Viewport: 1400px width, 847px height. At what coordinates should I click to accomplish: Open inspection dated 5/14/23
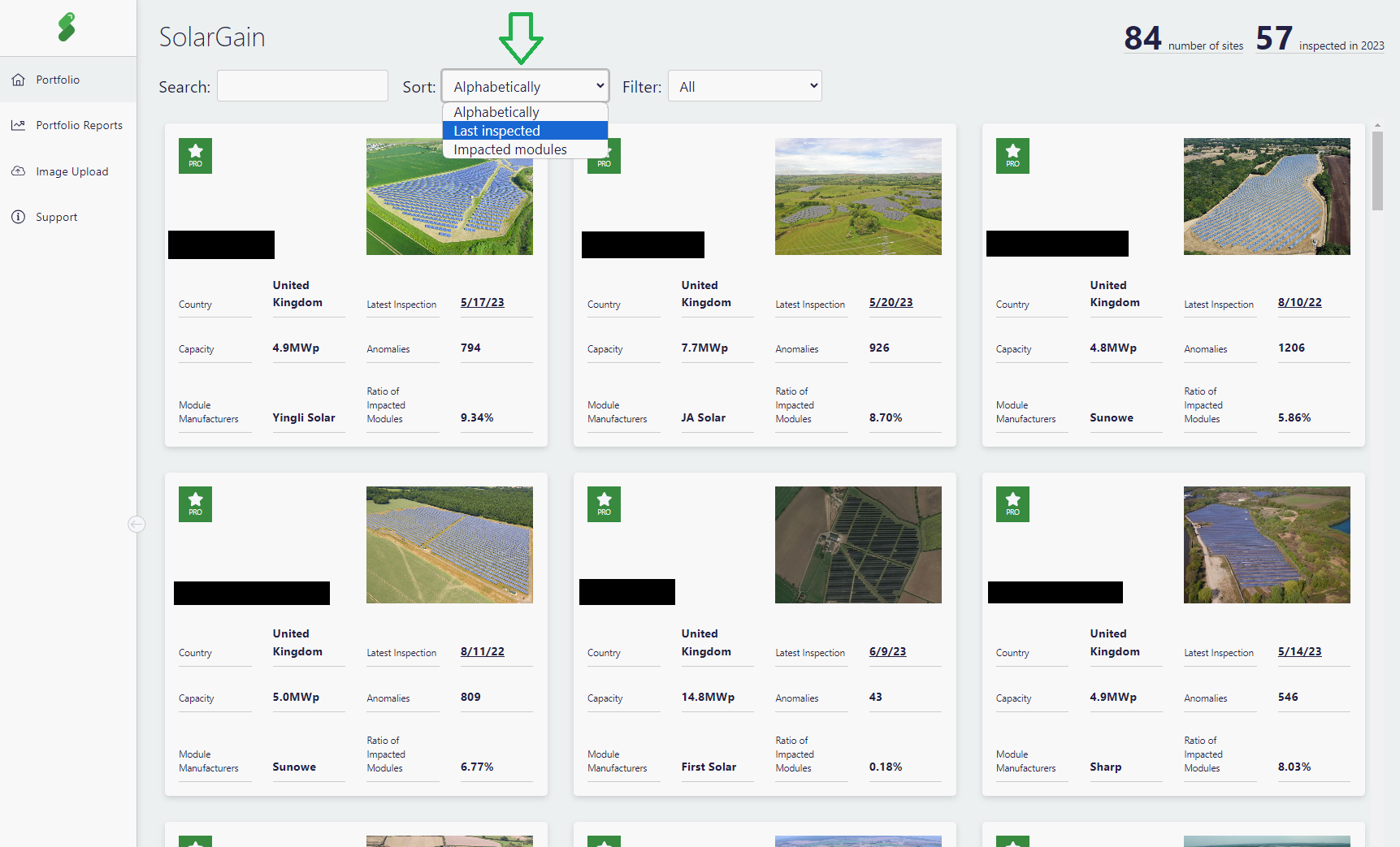(x=1299, y=651)
